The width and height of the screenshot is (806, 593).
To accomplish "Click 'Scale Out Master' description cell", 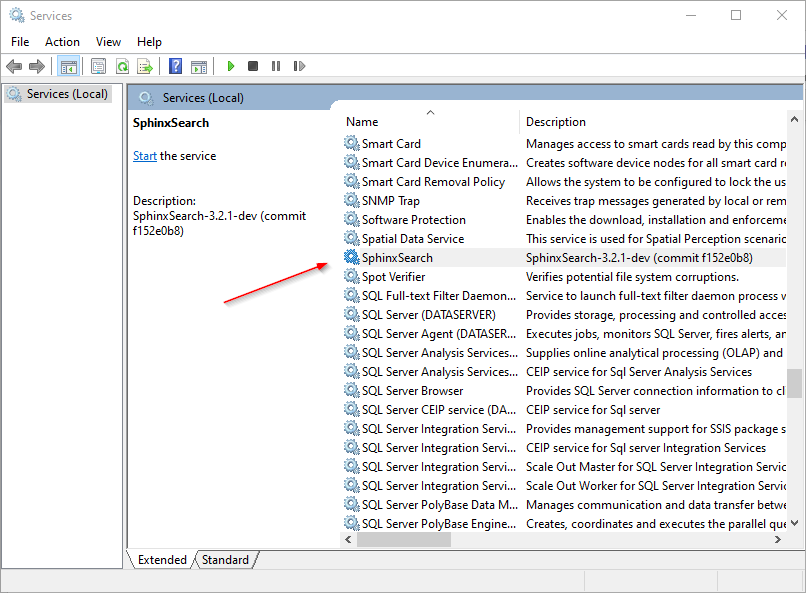I will click(x=656, y=467).
